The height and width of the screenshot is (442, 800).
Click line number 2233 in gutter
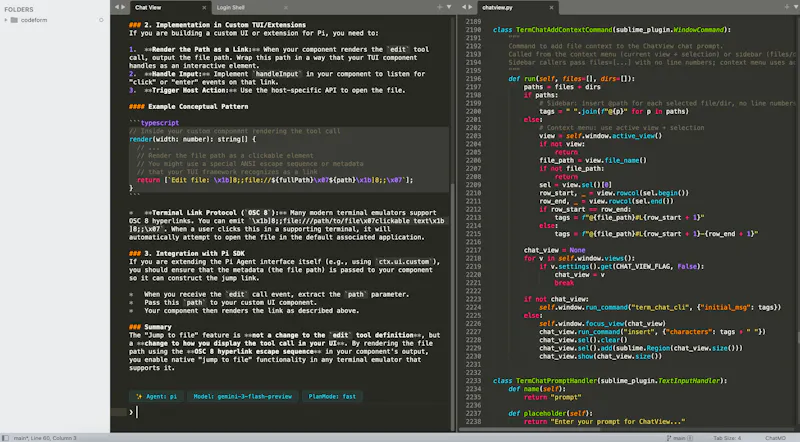473,381
